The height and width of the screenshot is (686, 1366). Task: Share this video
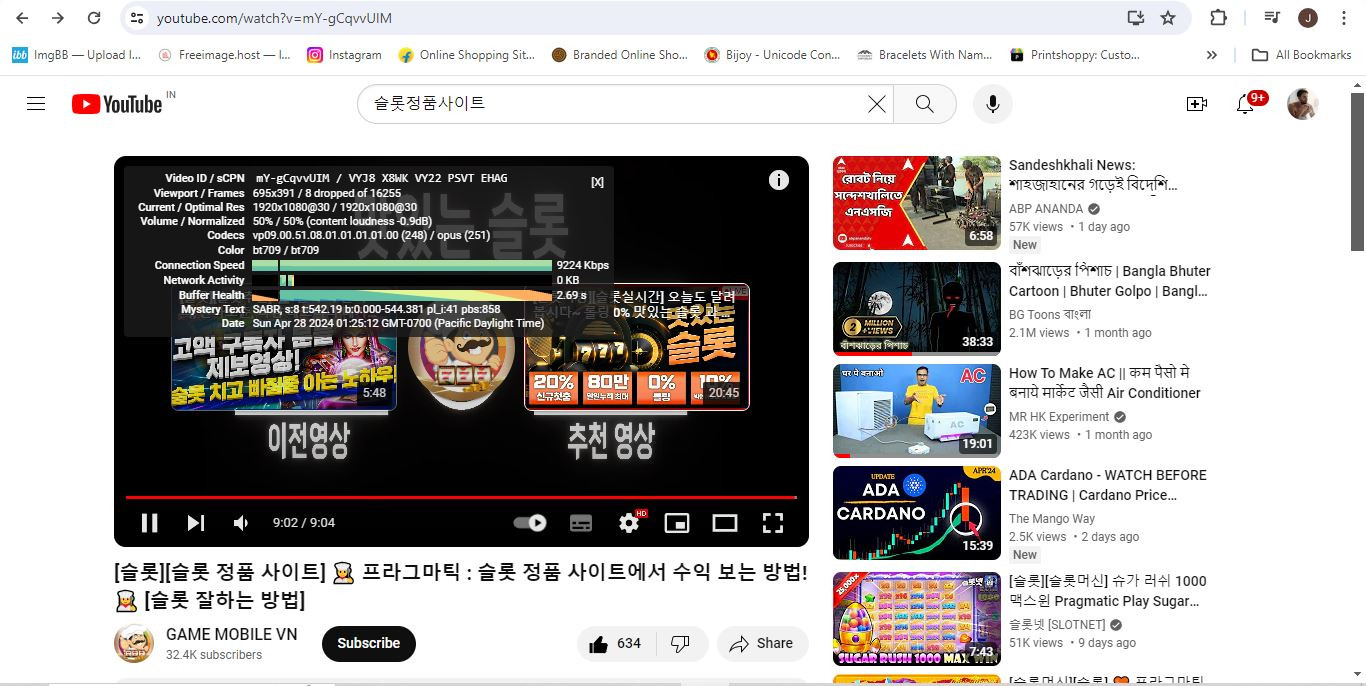pos(762,644)
